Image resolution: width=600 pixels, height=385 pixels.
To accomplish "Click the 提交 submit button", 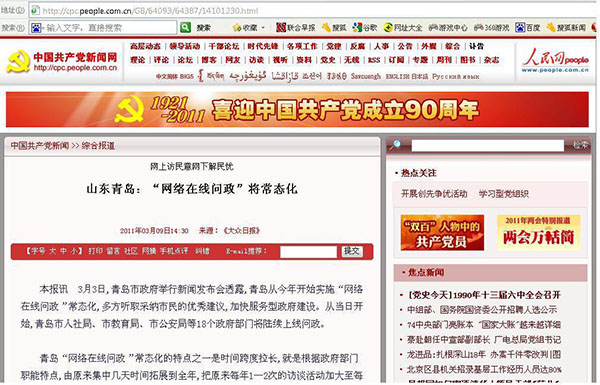I will point(352,251).
